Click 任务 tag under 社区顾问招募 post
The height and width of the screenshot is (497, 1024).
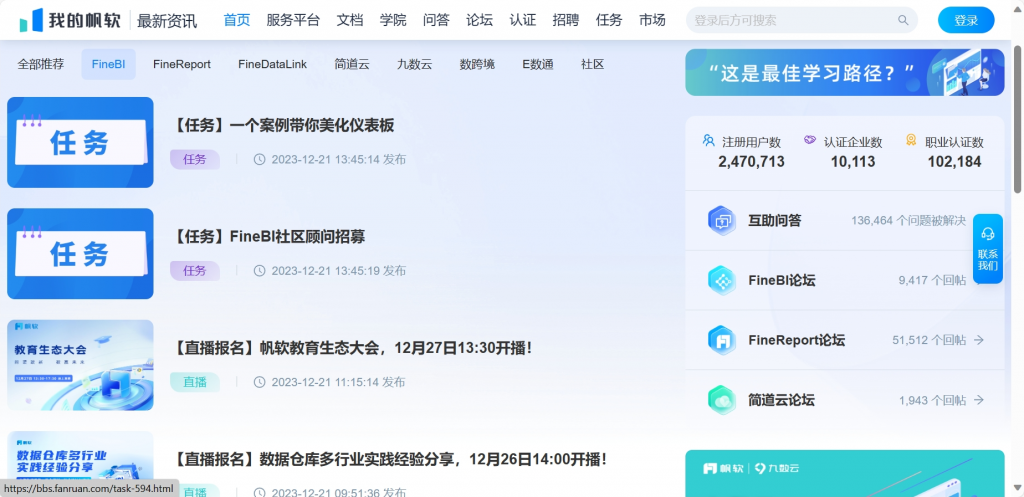pos(195,270)
